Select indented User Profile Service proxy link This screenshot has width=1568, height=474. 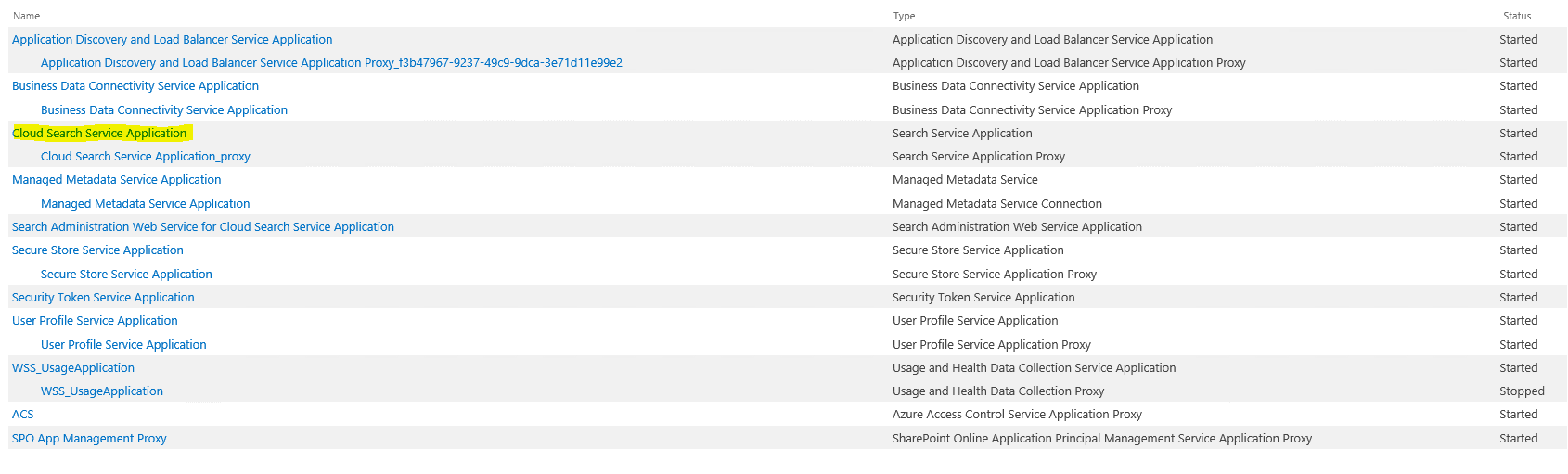coord(123,344)
